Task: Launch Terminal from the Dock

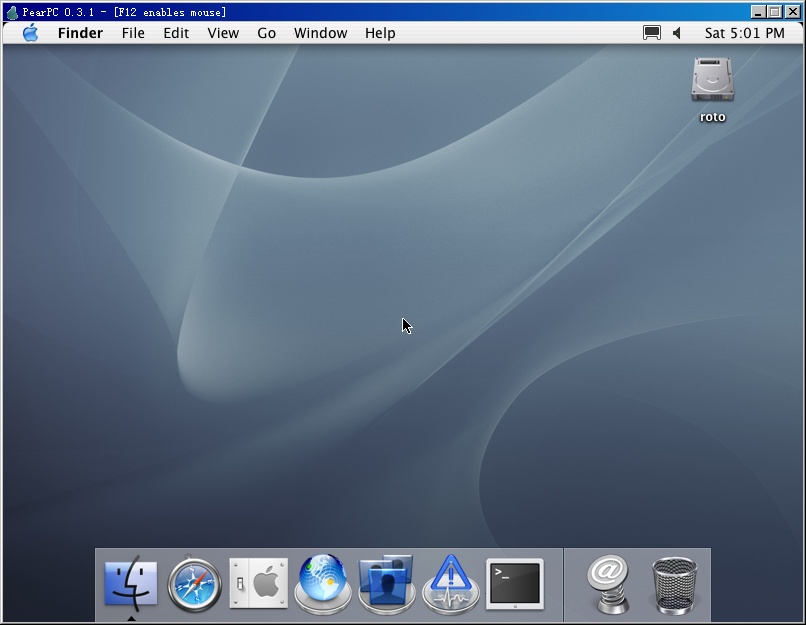Action: (x=515, y=584)
